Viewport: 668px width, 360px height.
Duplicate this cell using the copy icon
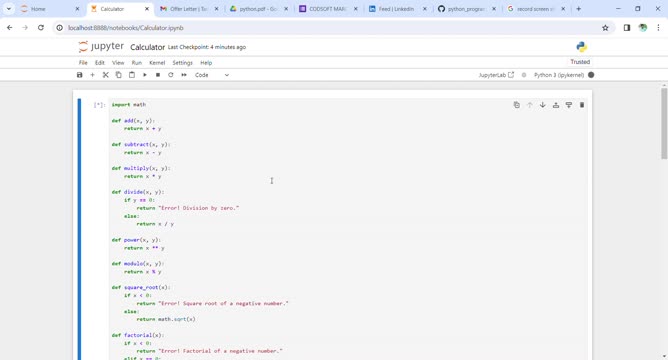516,105
